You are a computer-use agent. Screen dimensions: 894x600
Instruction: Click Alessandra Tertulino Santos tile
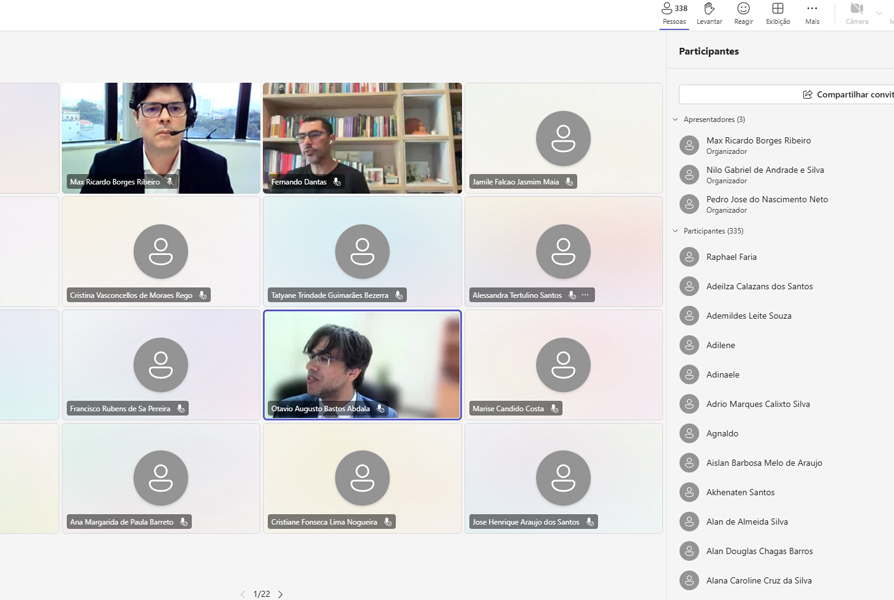[x=563, y=252]
